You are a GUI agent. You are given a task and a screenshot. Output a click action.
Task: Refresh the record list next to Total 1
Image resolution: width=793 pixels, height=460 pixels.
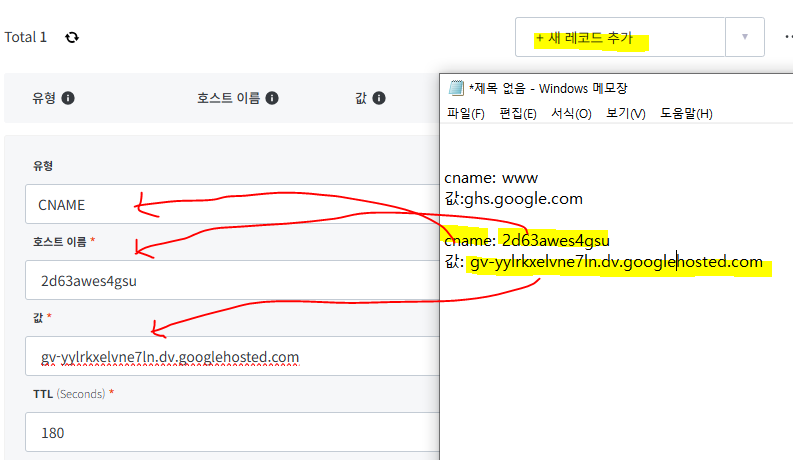[72, 37]
